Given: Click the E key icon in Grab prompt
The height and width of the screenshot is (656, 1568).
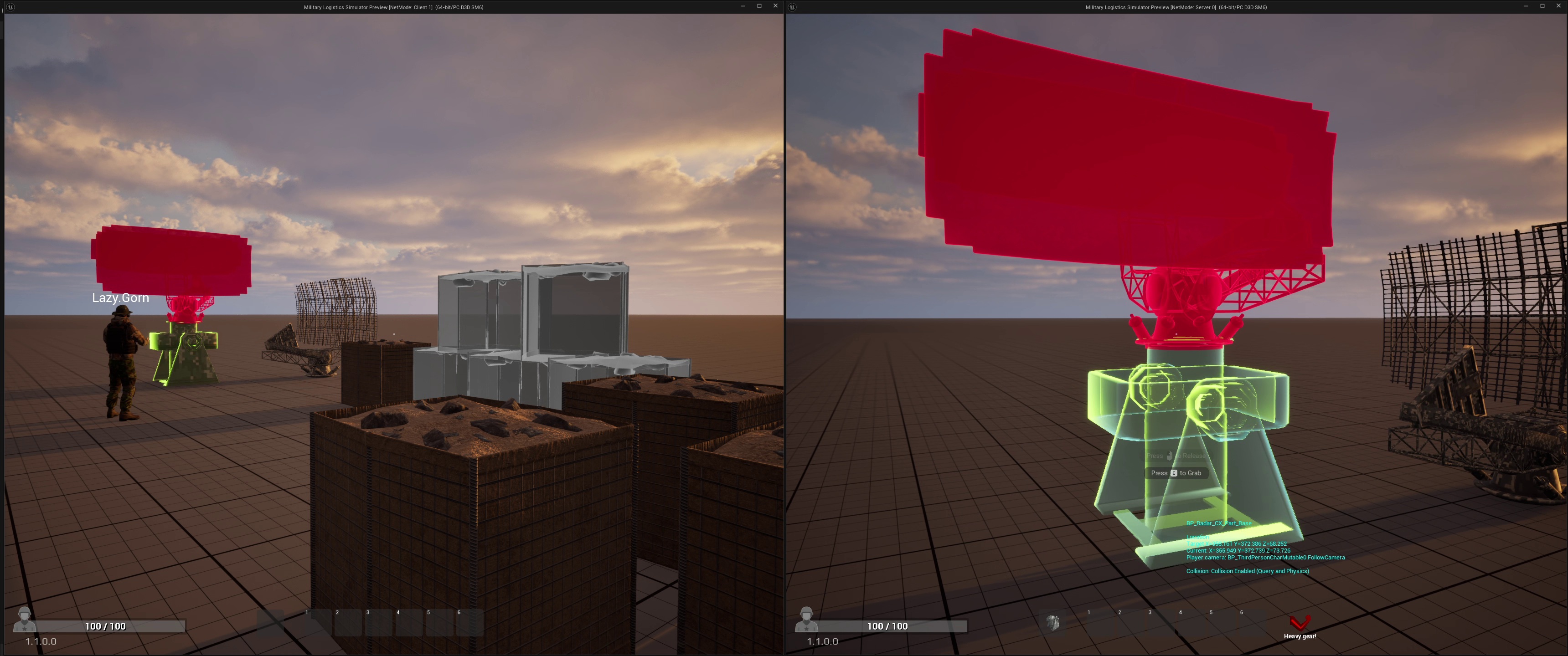Looking at the screenshot, I should (1174, 473).
